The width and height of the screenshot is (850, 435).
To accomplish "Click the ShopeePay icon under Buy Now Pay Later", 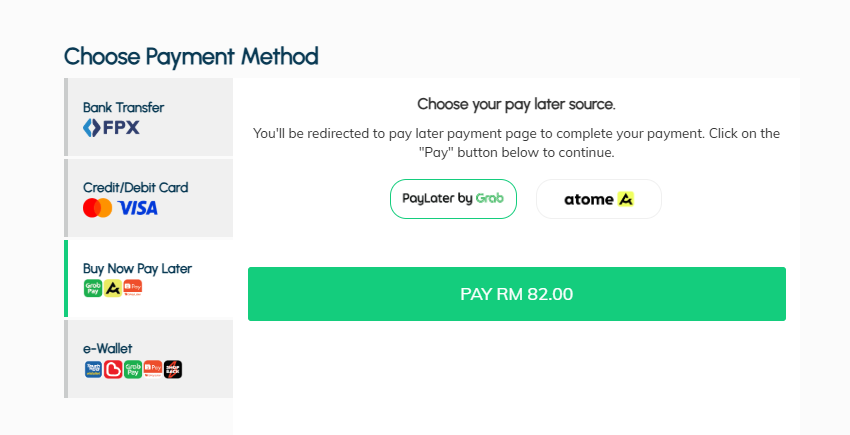I will [133, 288].
